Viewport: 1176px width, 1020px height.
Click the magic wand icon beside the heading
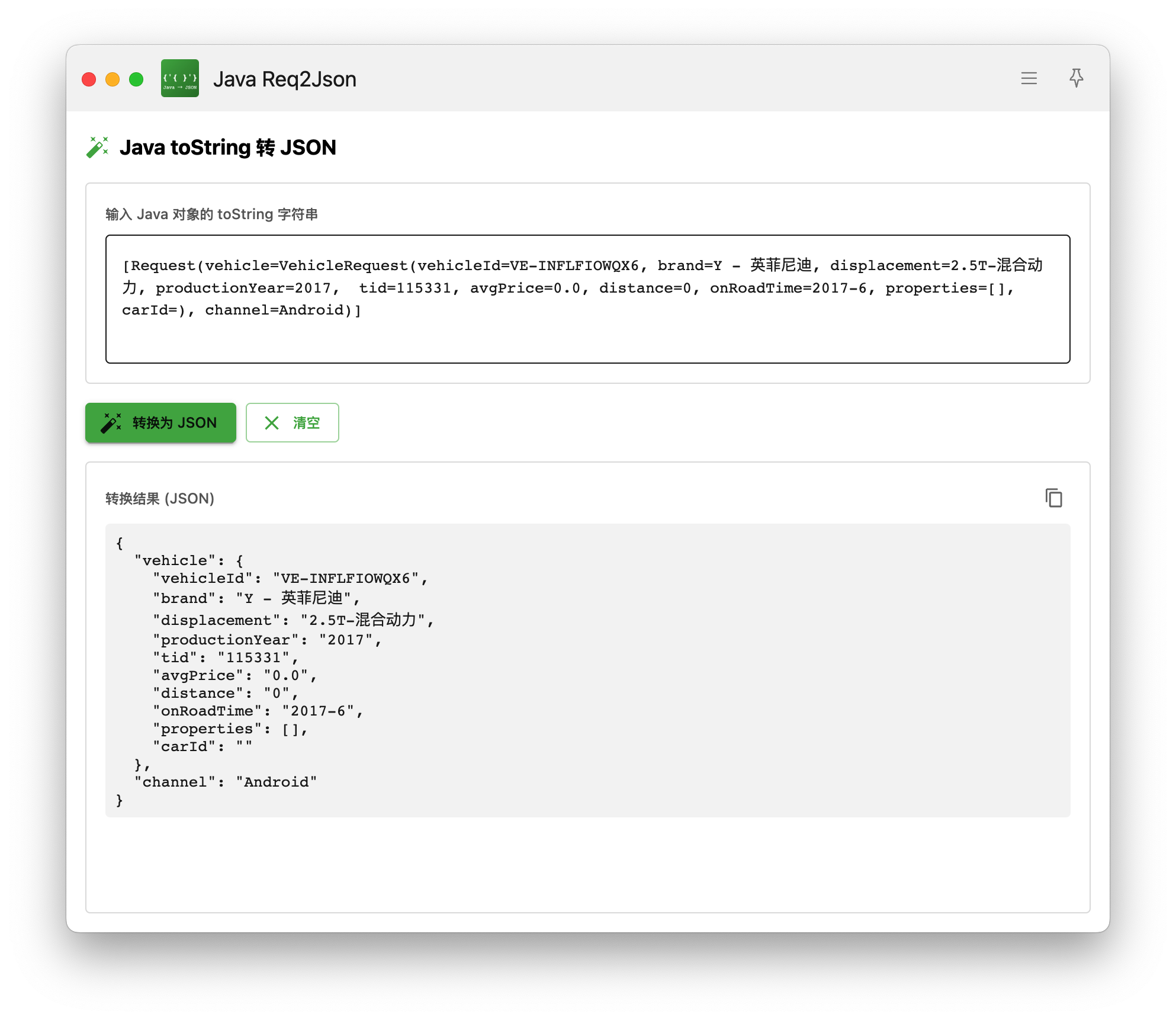pos(98,147)
